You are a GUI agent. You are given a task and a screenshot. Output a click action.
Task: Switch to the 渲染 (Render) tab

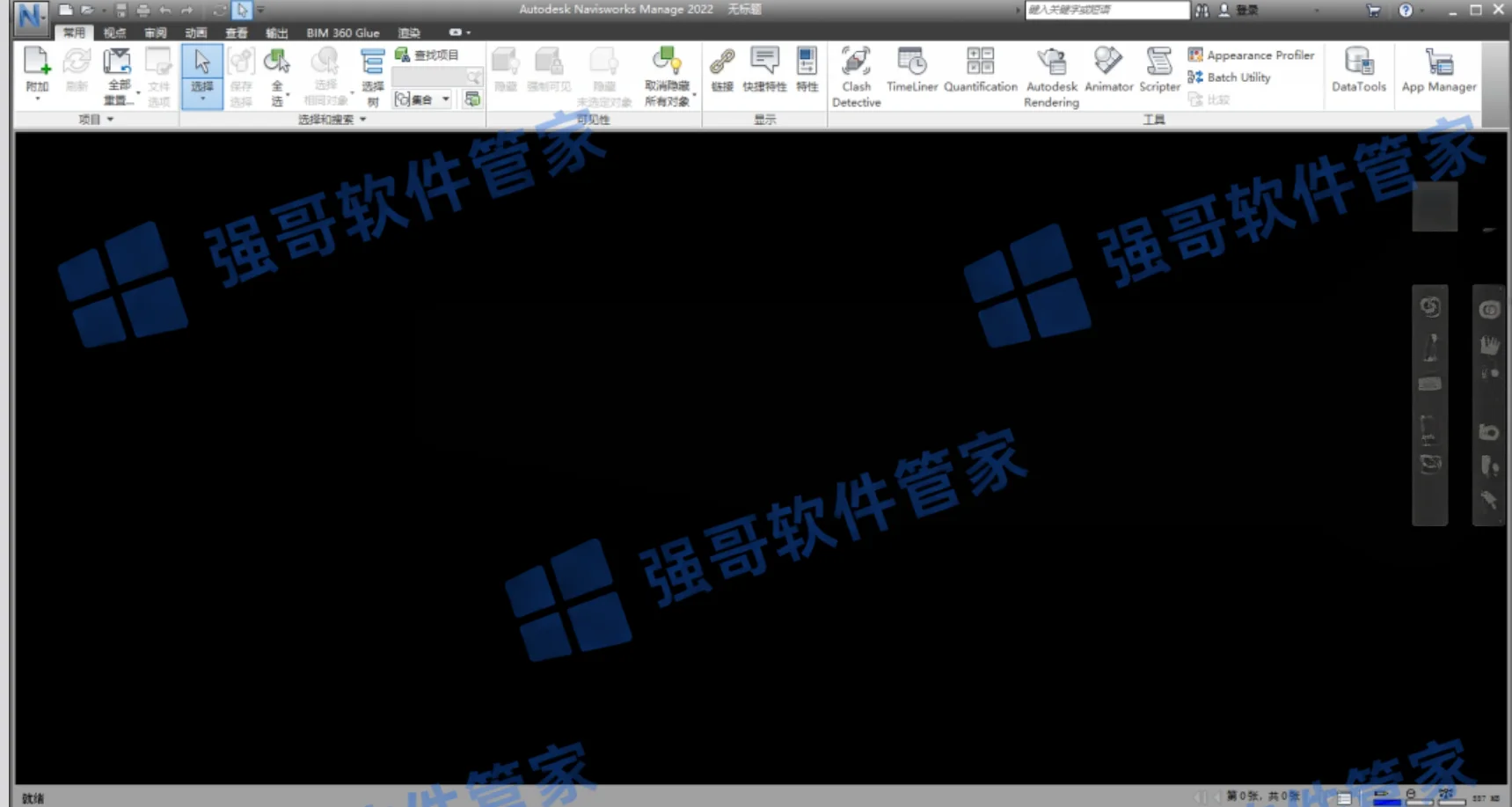coord(409,33)
